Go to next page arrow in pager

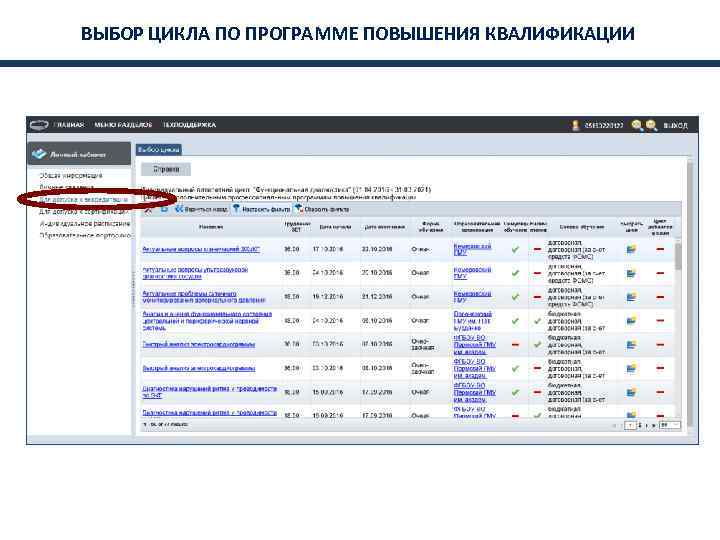click(x=647, y=426)
